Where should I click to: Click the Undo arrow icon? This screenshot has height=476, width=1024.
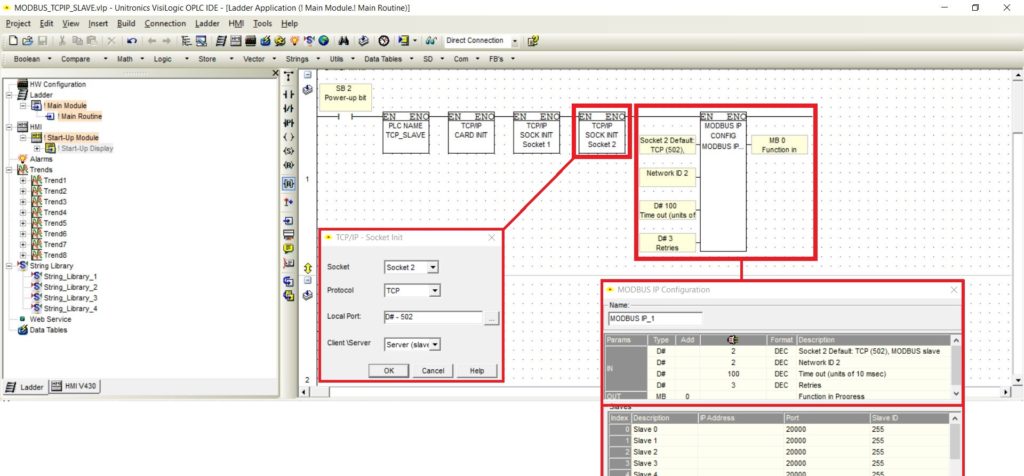[x=131, y=40]
